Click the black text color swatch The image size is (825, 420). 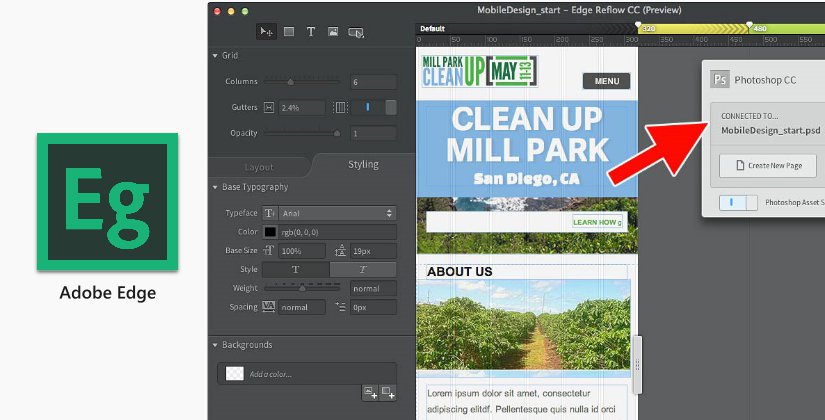[270, 232]
